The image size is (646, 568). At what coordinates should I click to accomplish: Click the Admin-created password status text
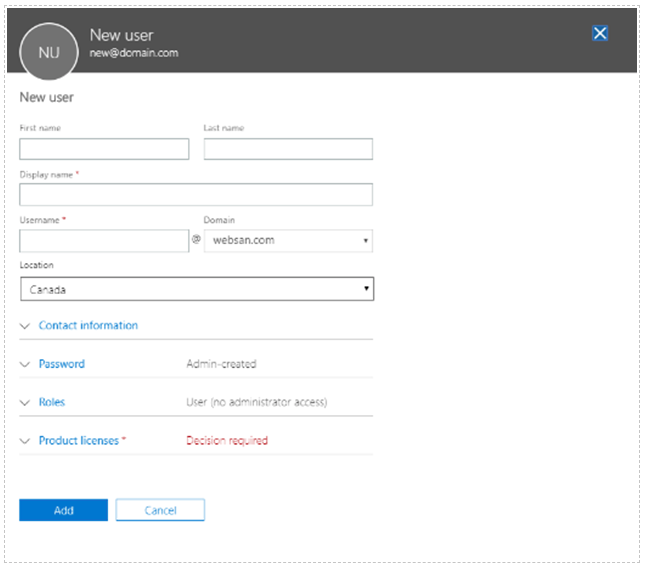[221, 364]
